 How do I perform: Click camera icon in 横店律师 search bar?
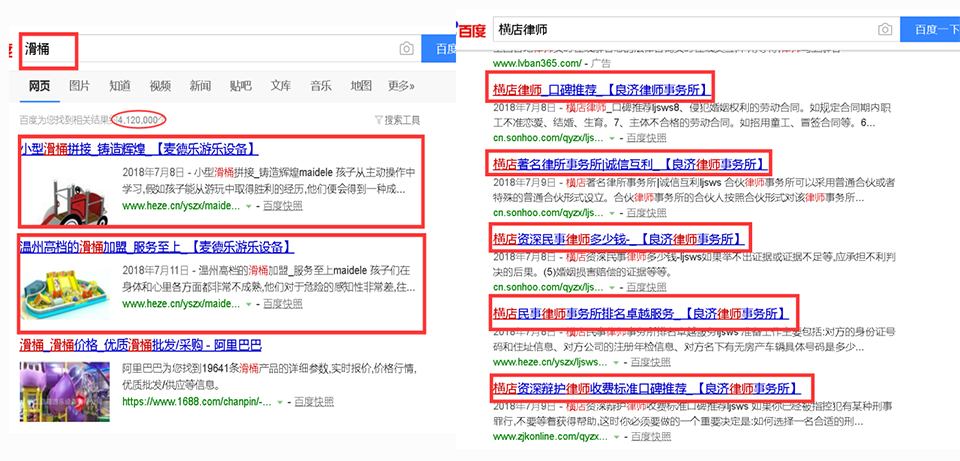[x=884, y=29]
